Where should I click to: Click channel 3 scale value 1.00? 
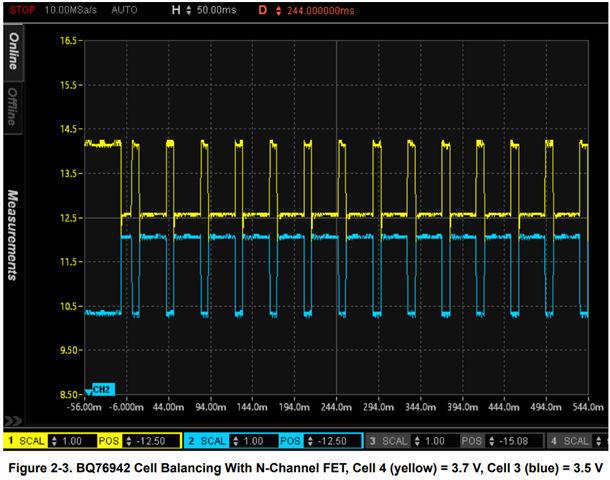tap(435, 441)
